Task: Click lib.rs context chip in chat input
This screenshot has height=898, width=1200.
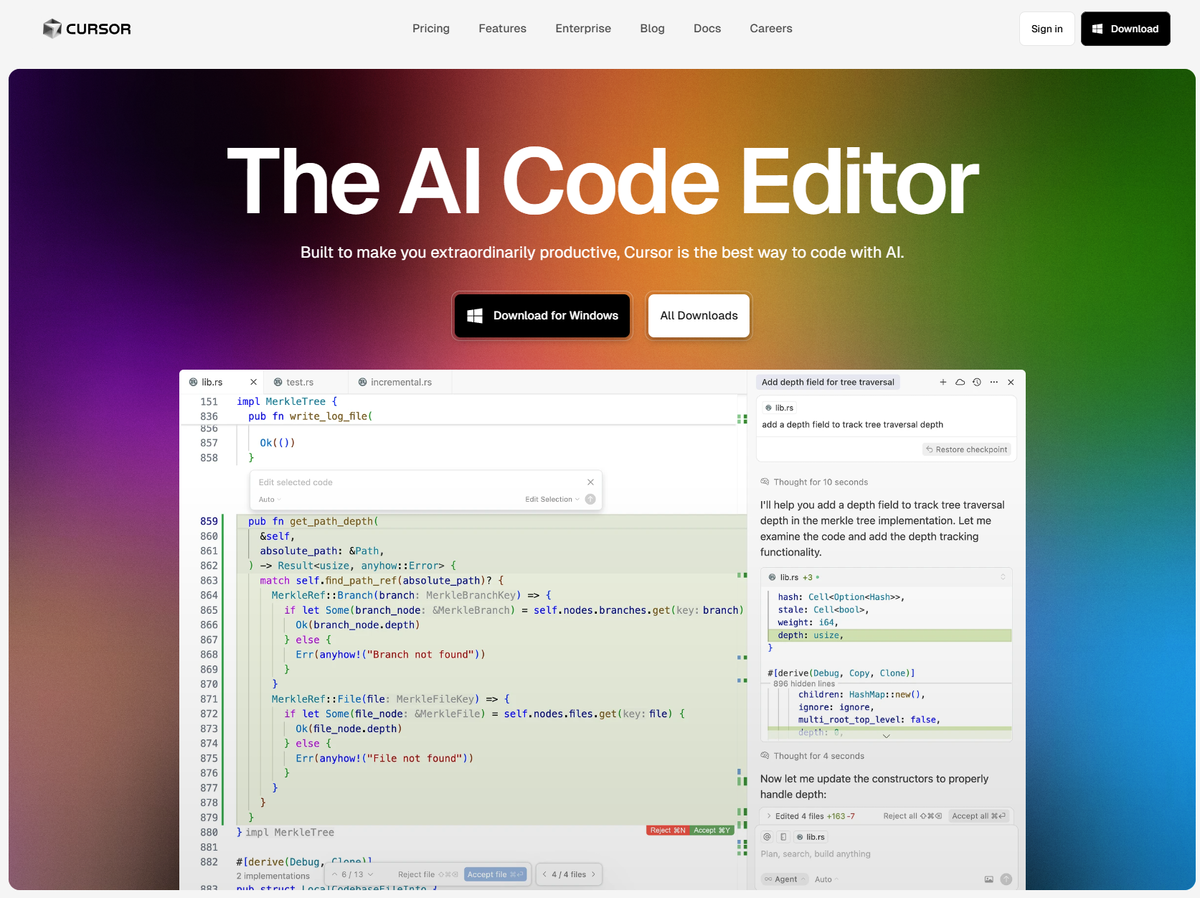Action: [x=811, y=836]
